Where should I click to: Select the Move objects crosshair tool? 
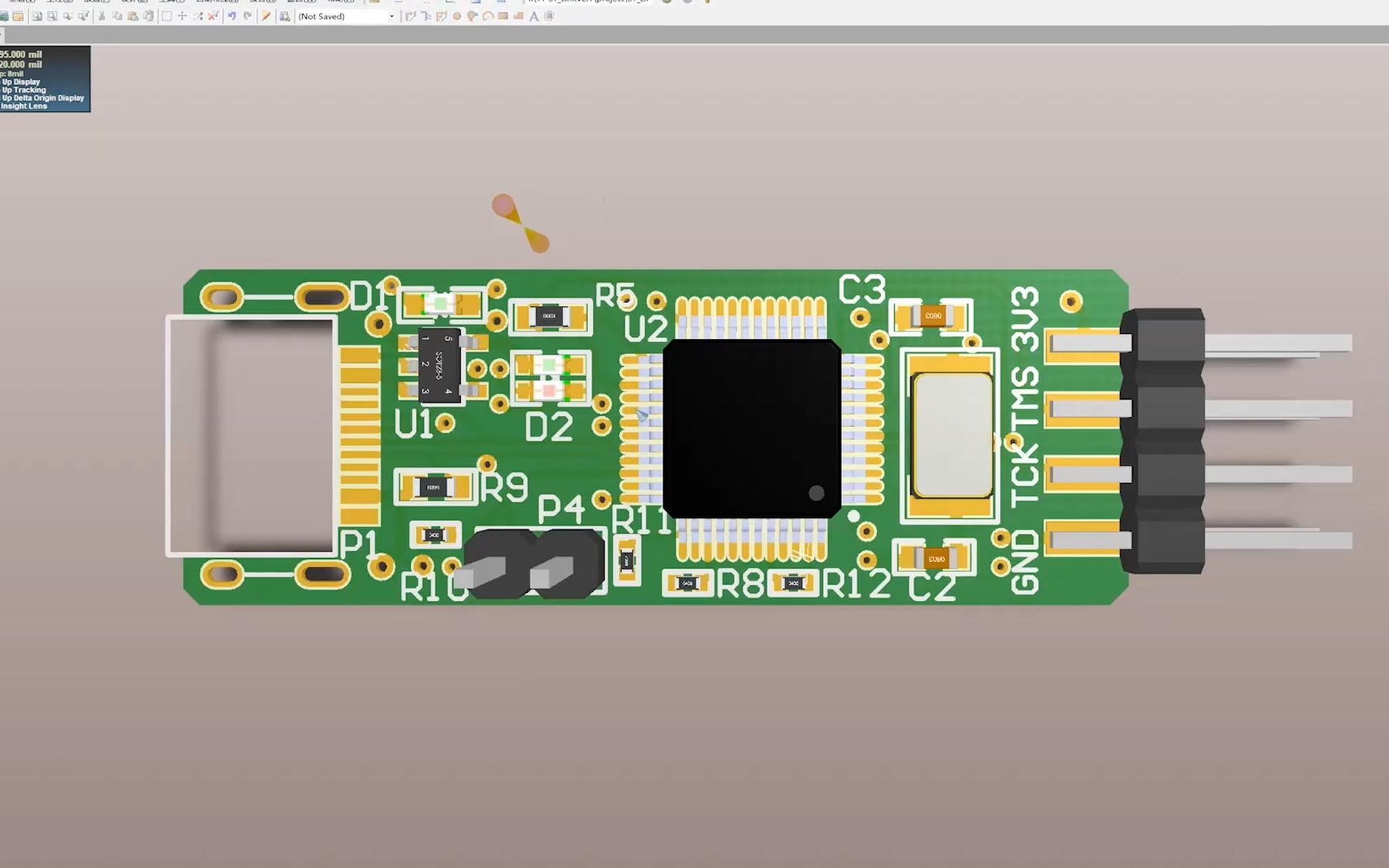[182, 15]
